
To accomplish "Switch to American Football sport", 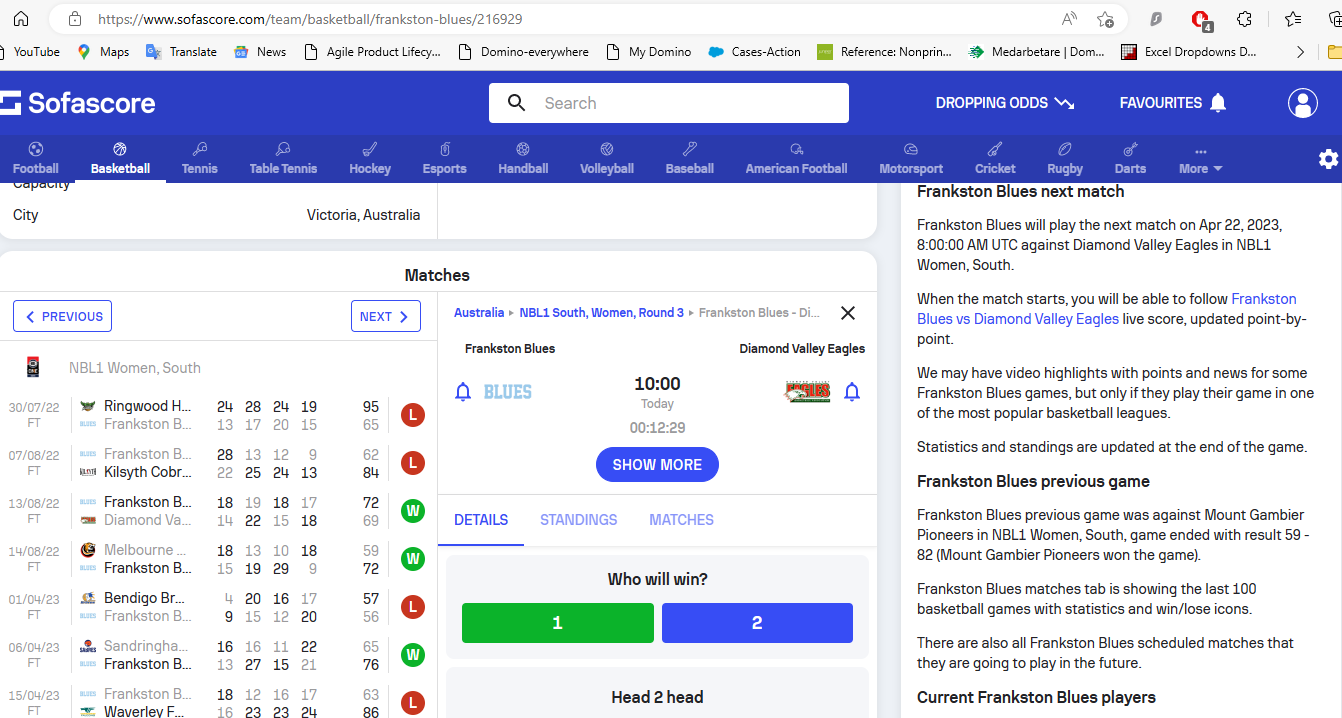I will click(x=796, y=159).
